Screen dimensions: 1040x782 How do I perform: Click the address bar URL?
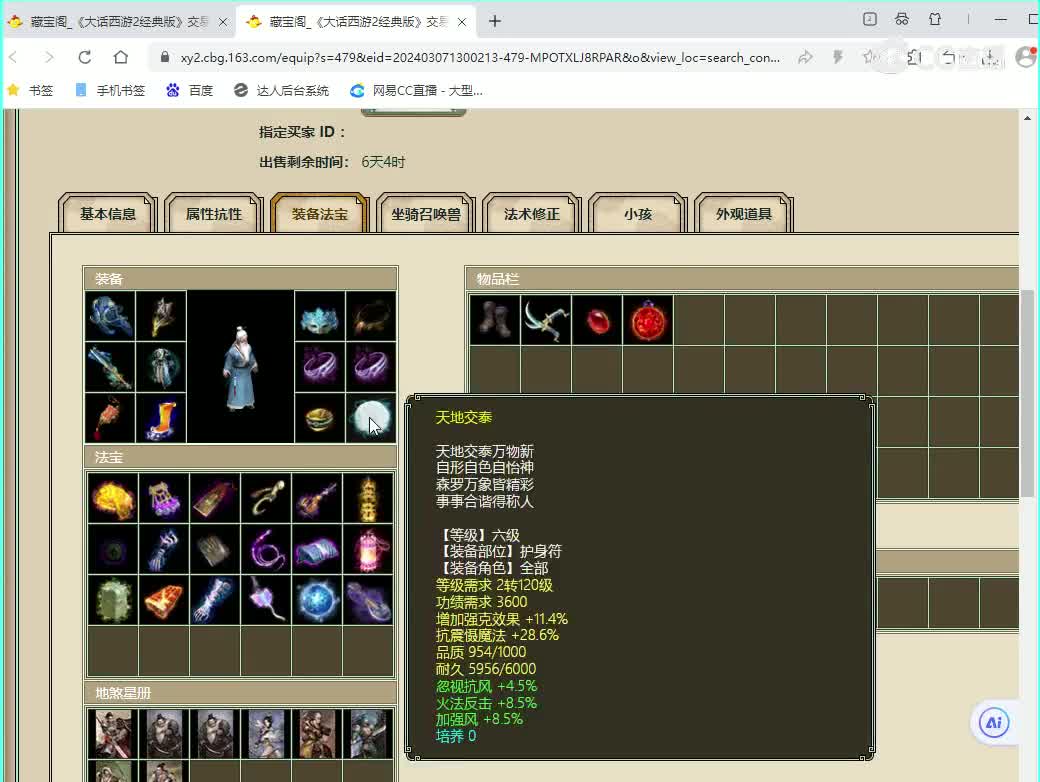click(480, 58)
